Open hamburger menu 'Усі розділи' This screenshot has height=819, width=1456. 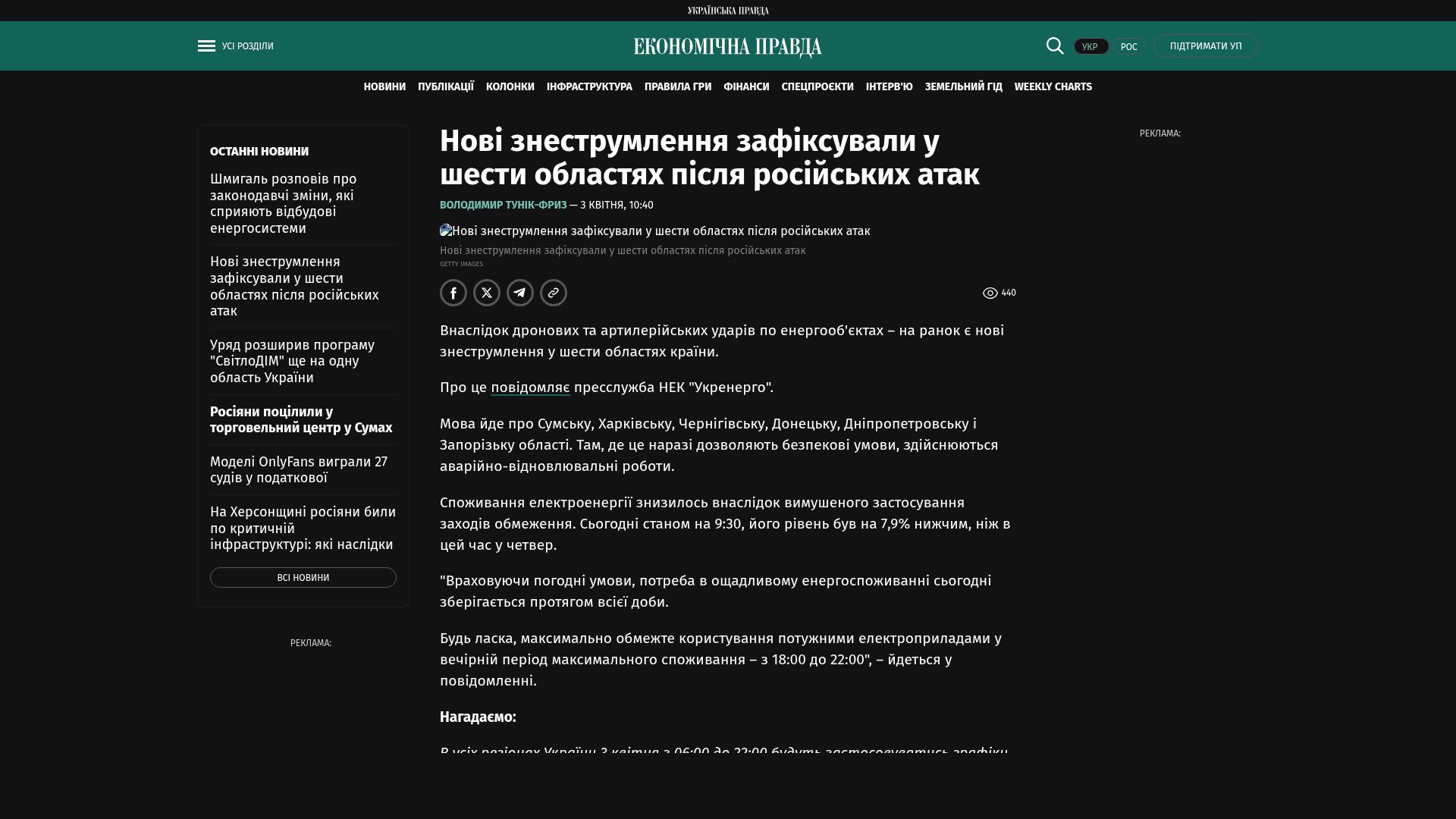235,46
